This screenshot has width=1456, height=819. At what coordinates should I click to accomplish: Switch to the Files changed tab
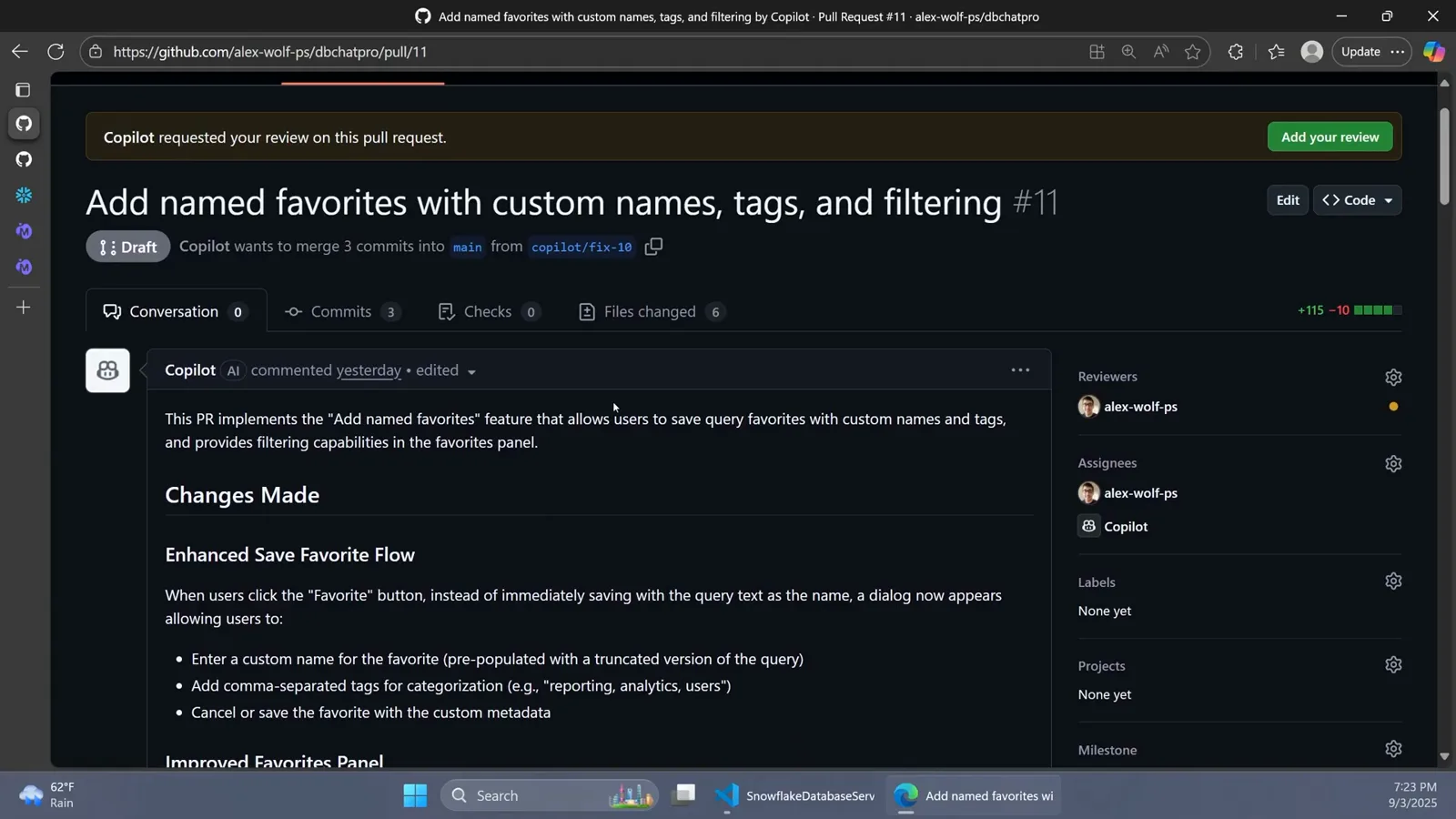652,311
